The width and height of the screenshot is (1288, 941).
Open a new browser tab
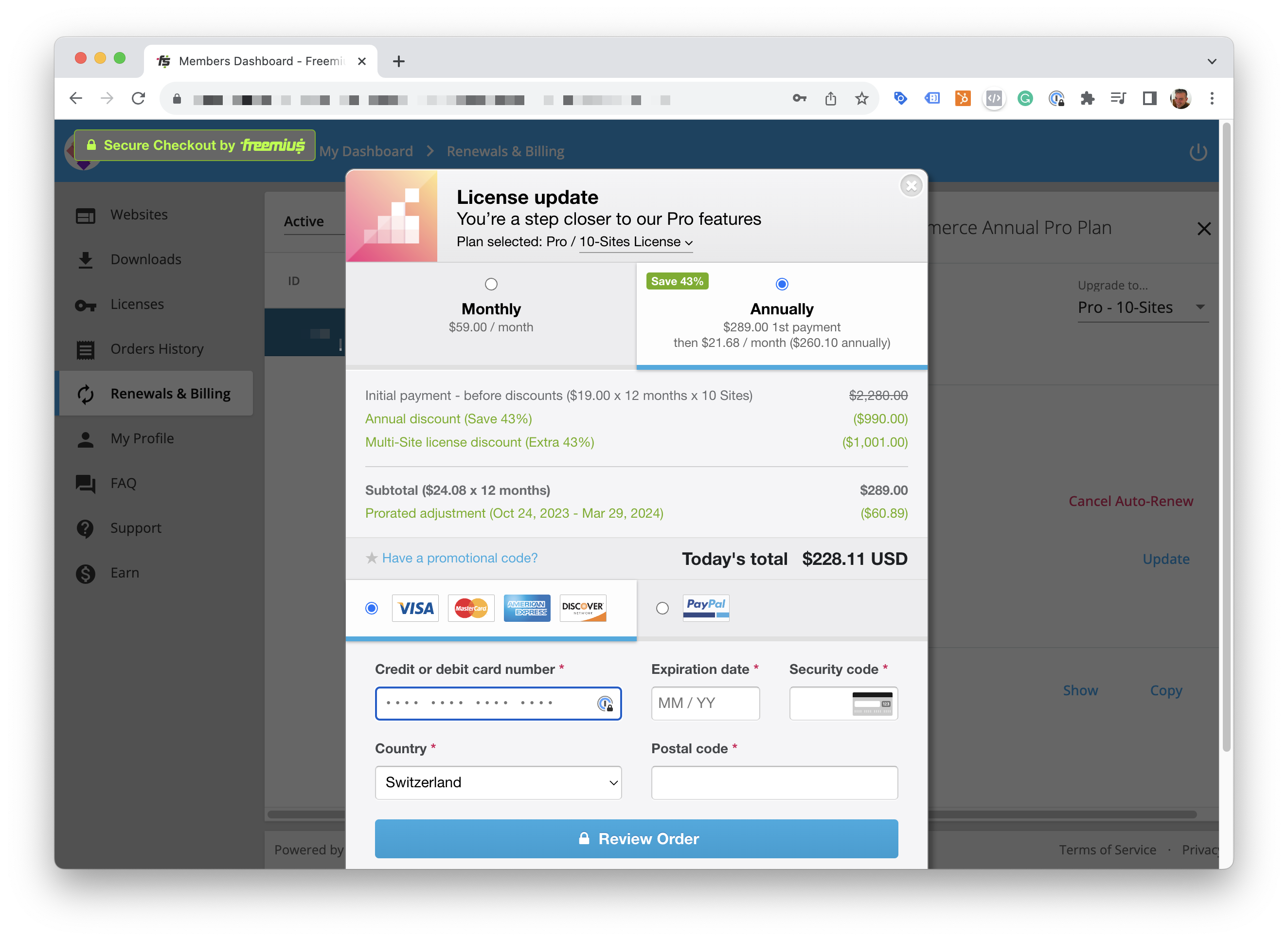pyautogui.click(x=398, y=61)
